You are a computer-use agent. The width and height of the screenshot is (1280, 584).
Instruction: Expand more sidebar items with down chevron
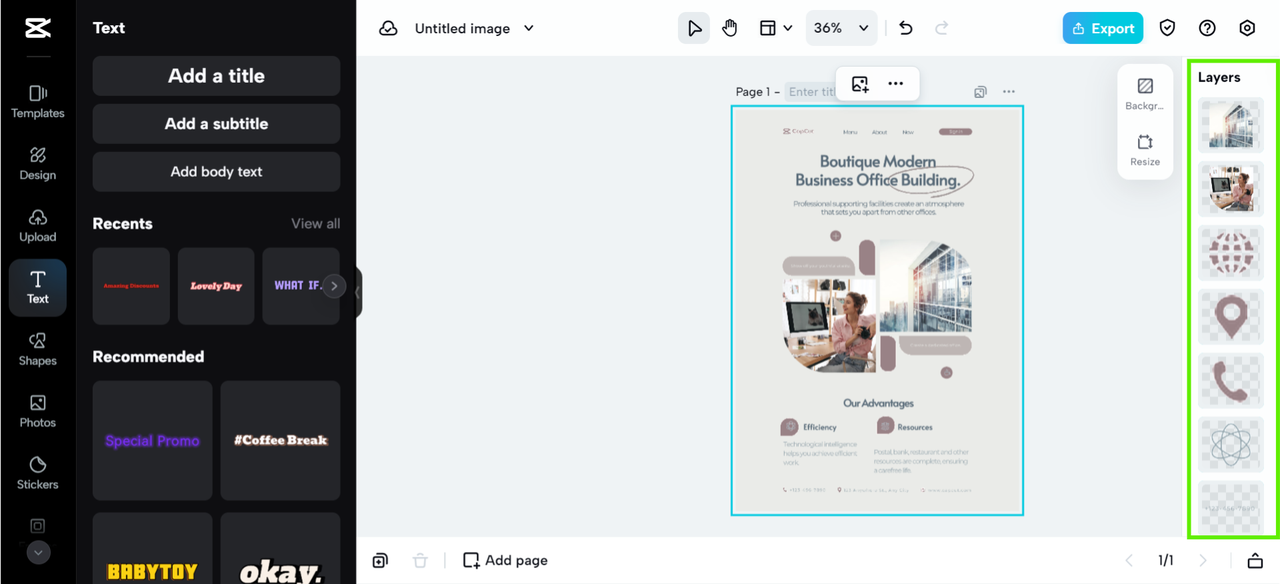click(x=38, y=552)
